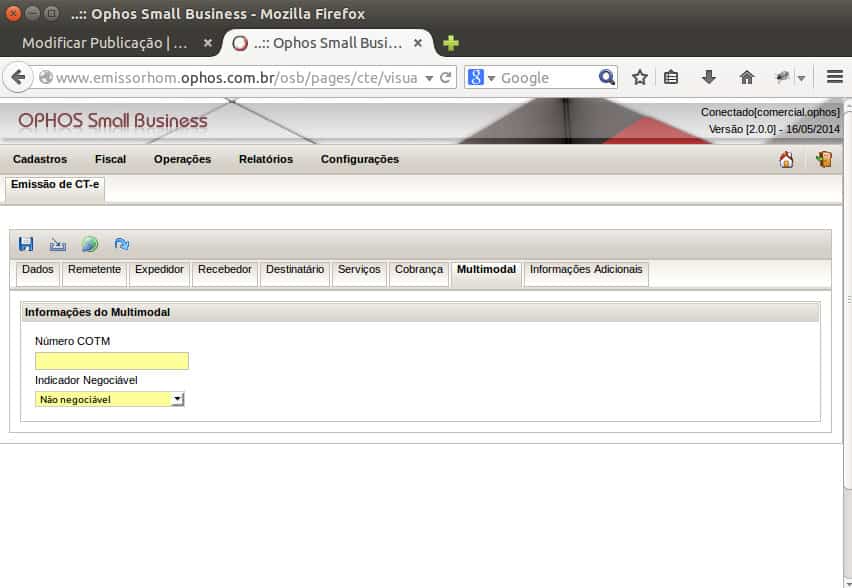This screenshot has height=588, width=852.
Task: Click Firefox back arrow button
Action: click(18, 78)
